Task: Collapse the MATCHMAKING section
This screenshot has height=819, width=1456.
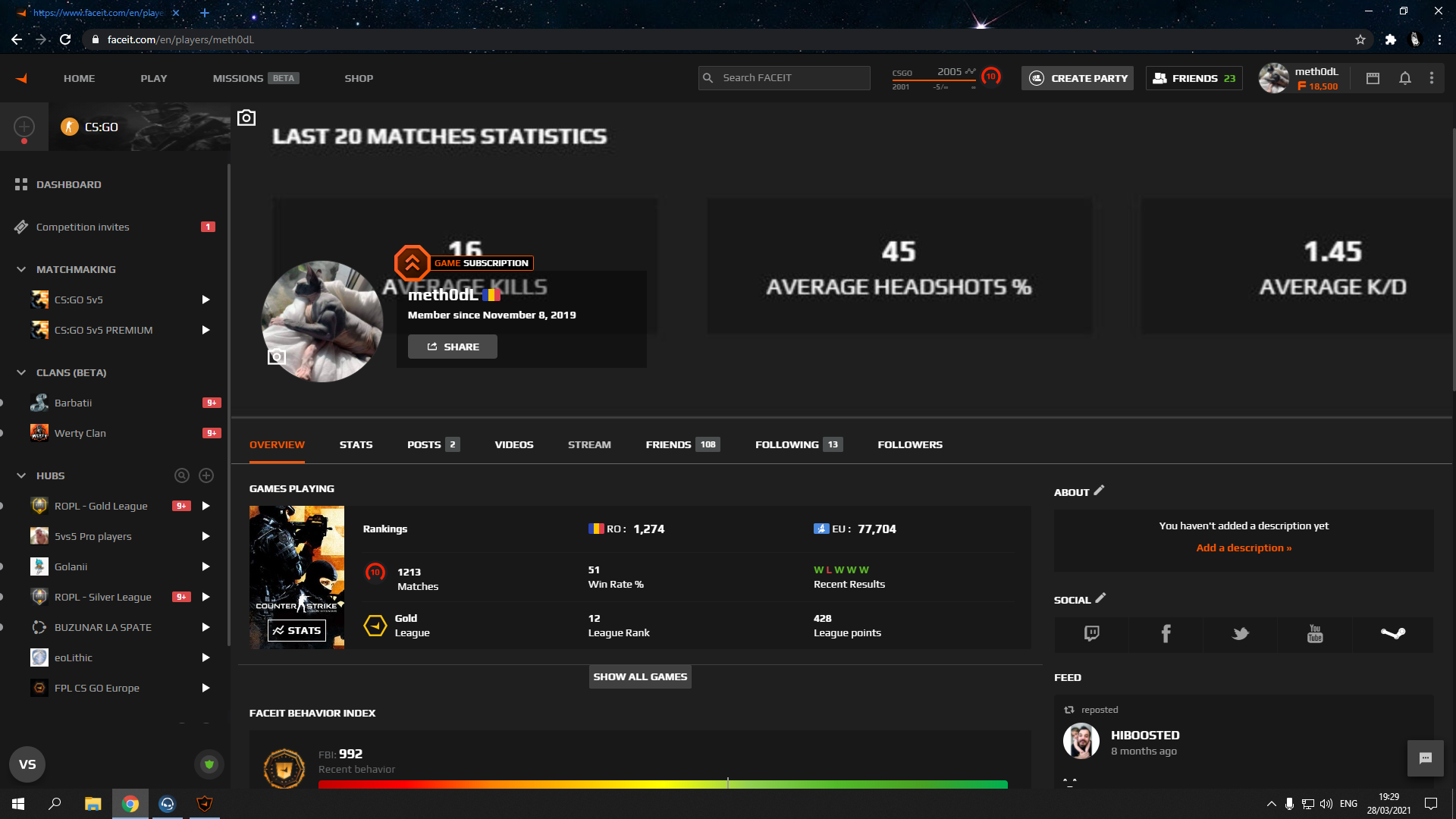Action: click(x=21, y=269)
